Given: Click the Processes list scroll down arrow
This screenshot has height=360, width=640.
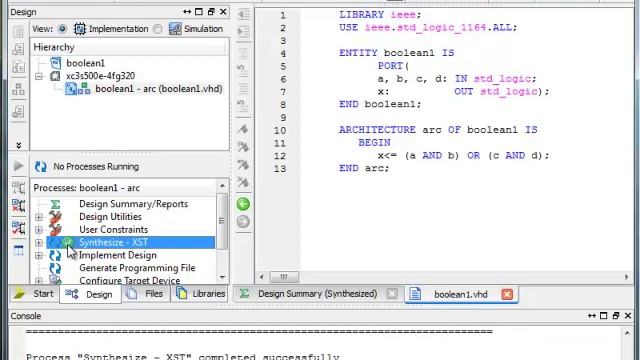Looking at the screenshot, I should pyautogui.click(x=222, y=277).
